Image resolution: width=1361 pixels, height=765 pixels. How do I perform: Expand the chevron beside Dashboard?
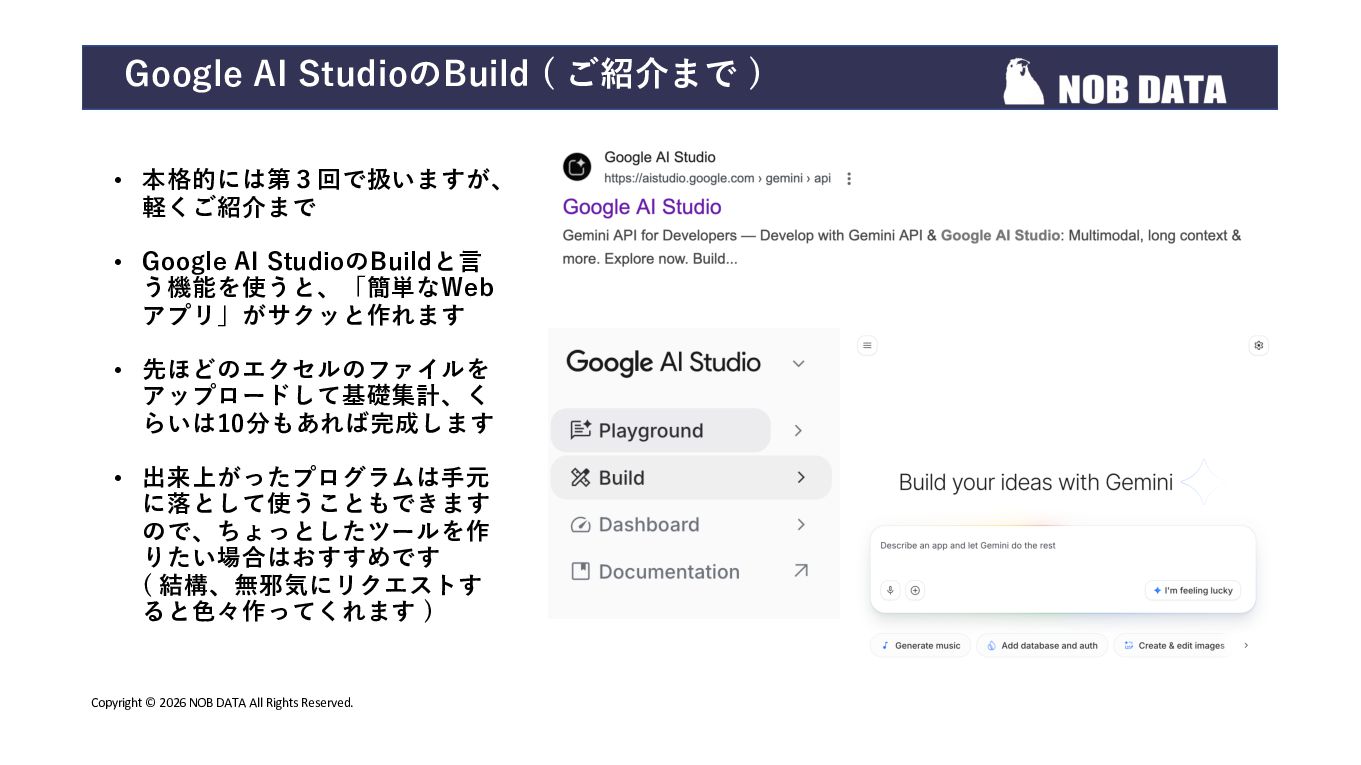tap(801, 524)
